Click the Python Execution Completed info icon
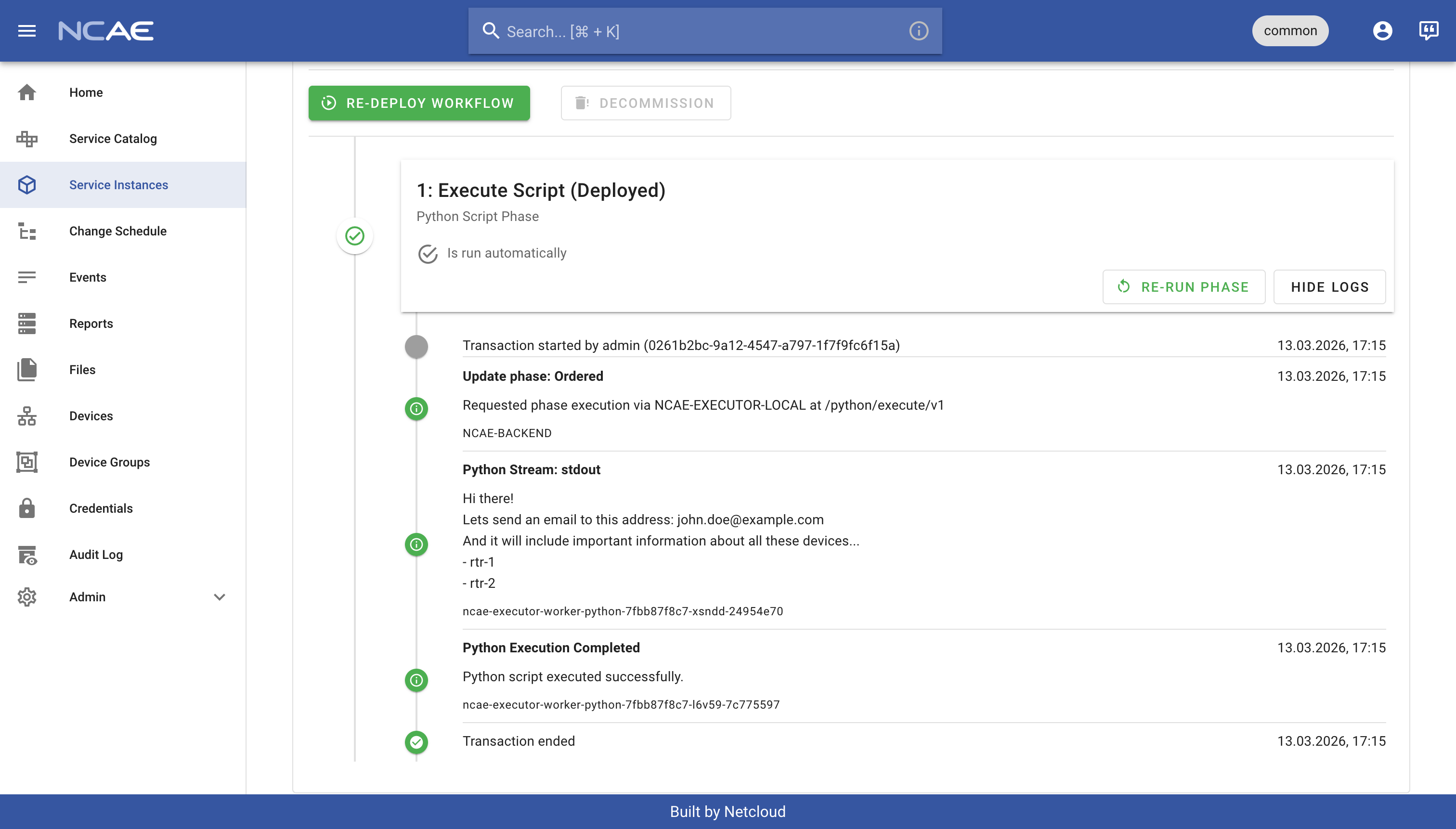Image resolution: width=1456 pixels, height=829 pixels. tap(416, 680)
